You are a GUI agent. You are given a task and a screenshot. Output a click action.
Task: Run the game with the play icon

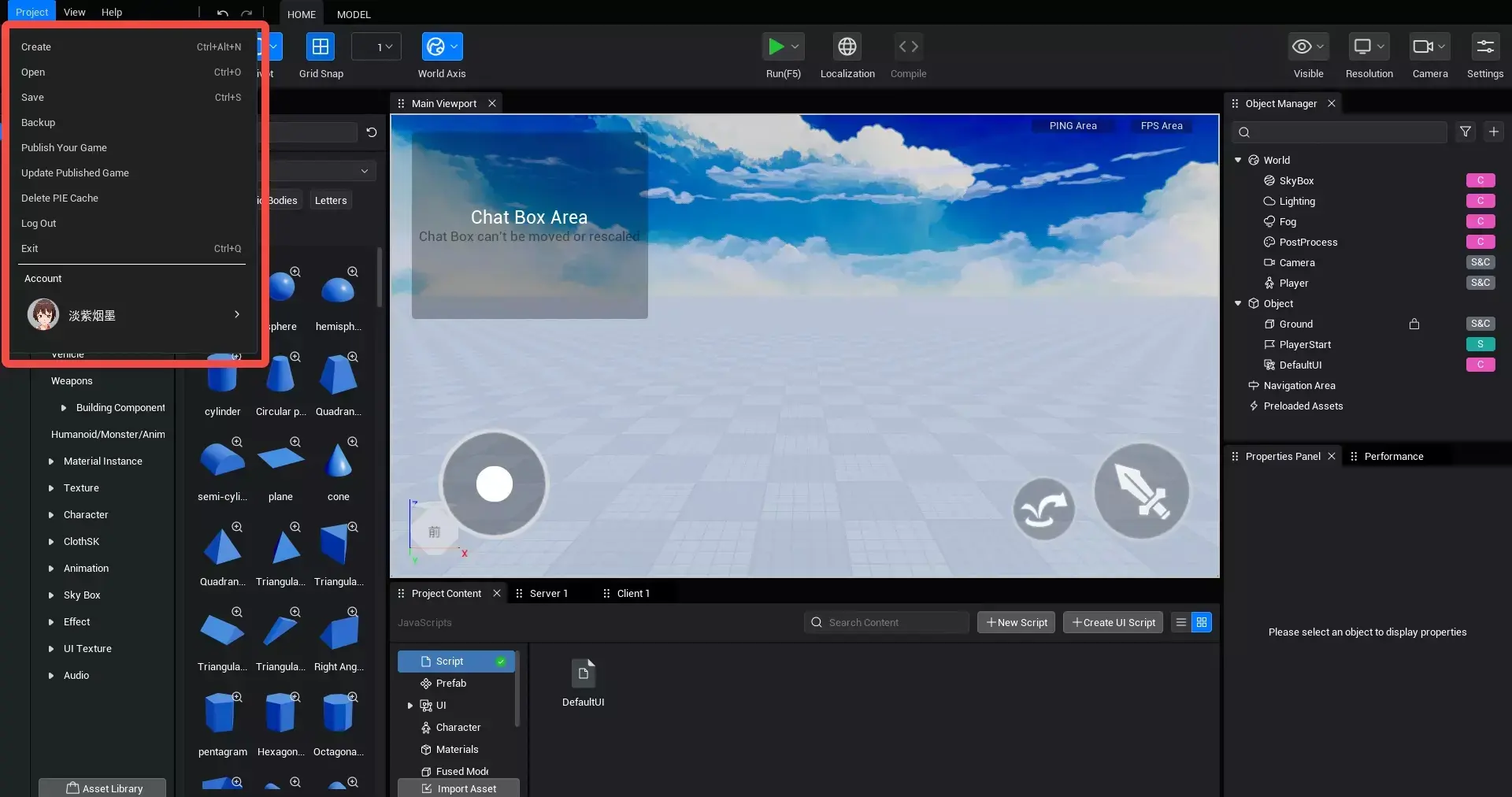tap(776, 47)
